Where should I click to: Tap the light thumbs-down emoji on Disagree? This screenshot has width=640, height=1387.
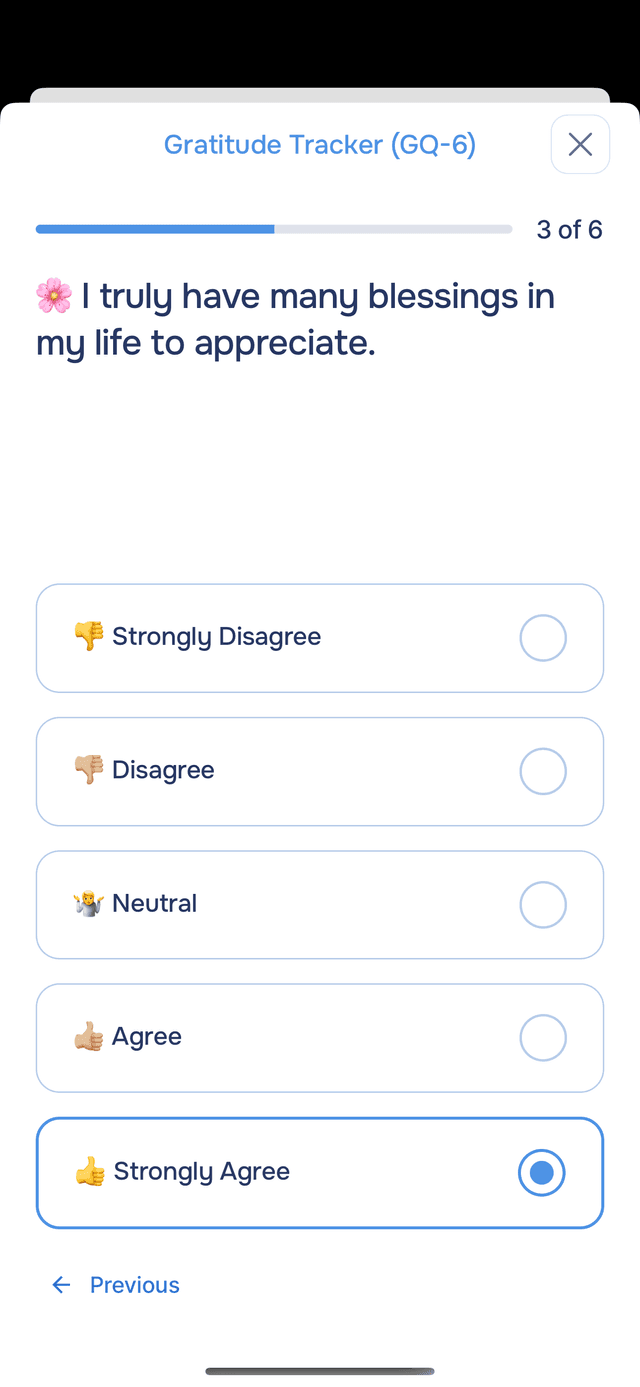[89, 770]
